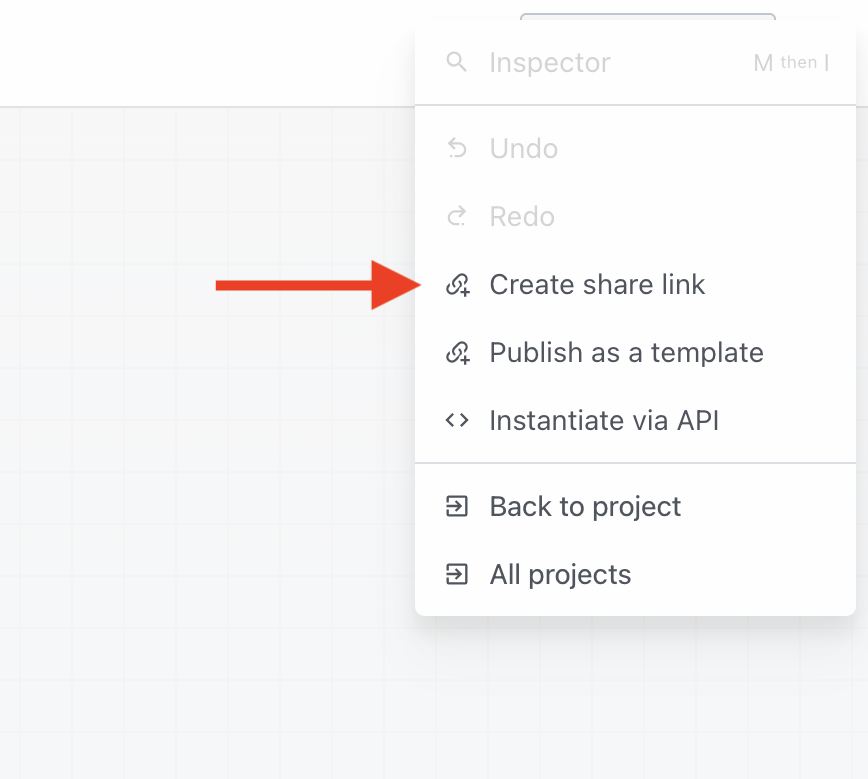Click the exit arrow icon beside All projects
This screenshot has height=779, width=868.
[457, 574]
